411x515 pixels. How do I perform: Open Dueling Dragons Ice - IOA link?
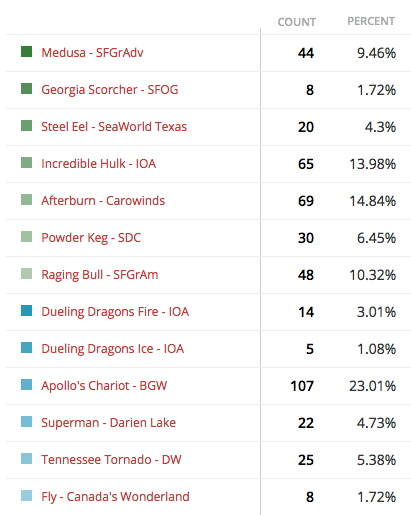113,349
